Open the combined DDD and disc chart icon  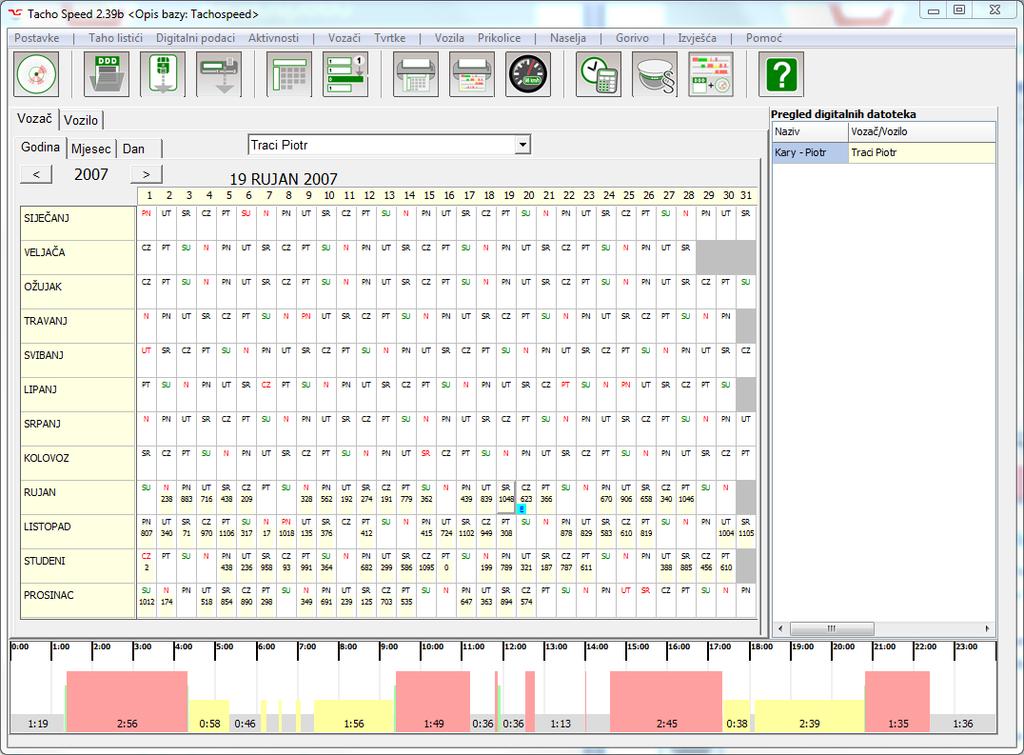pyautogui.click(x=711, y=74)
